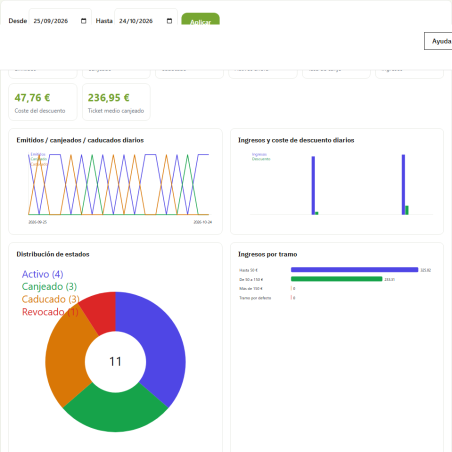Open the Ayuda help button
This screenshot has width=452, height=452.
[438, 41]
